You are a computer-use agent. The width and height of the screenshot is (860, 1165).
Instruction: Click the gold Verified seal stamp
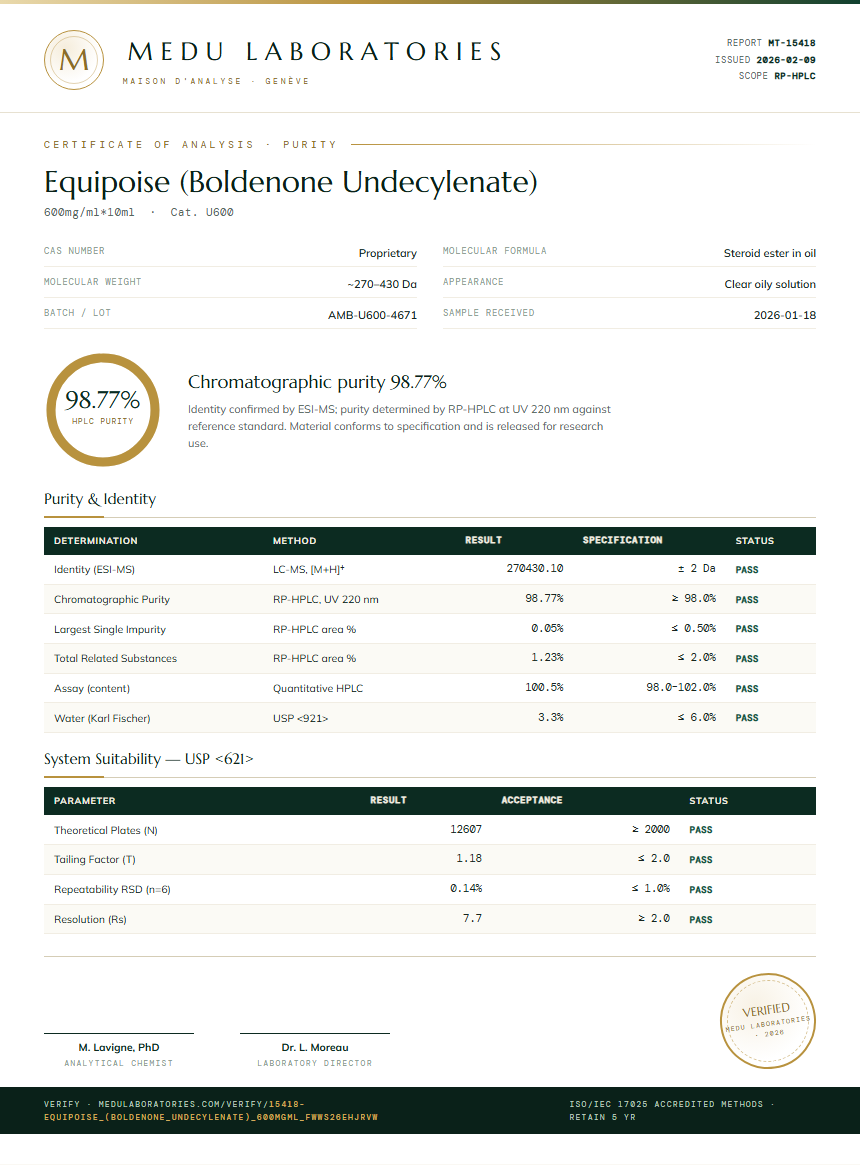[x=768, y=1021]
